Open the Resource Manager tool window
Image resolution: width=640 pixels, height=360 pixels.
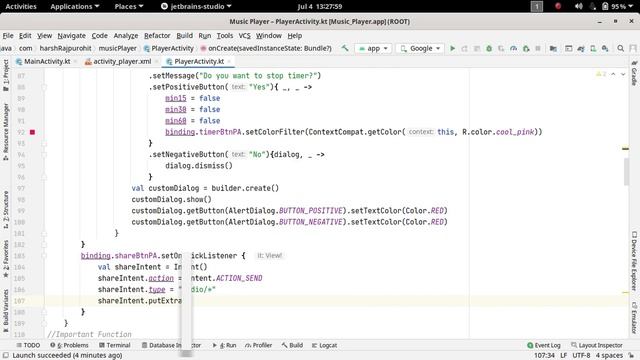coord(6,132)
